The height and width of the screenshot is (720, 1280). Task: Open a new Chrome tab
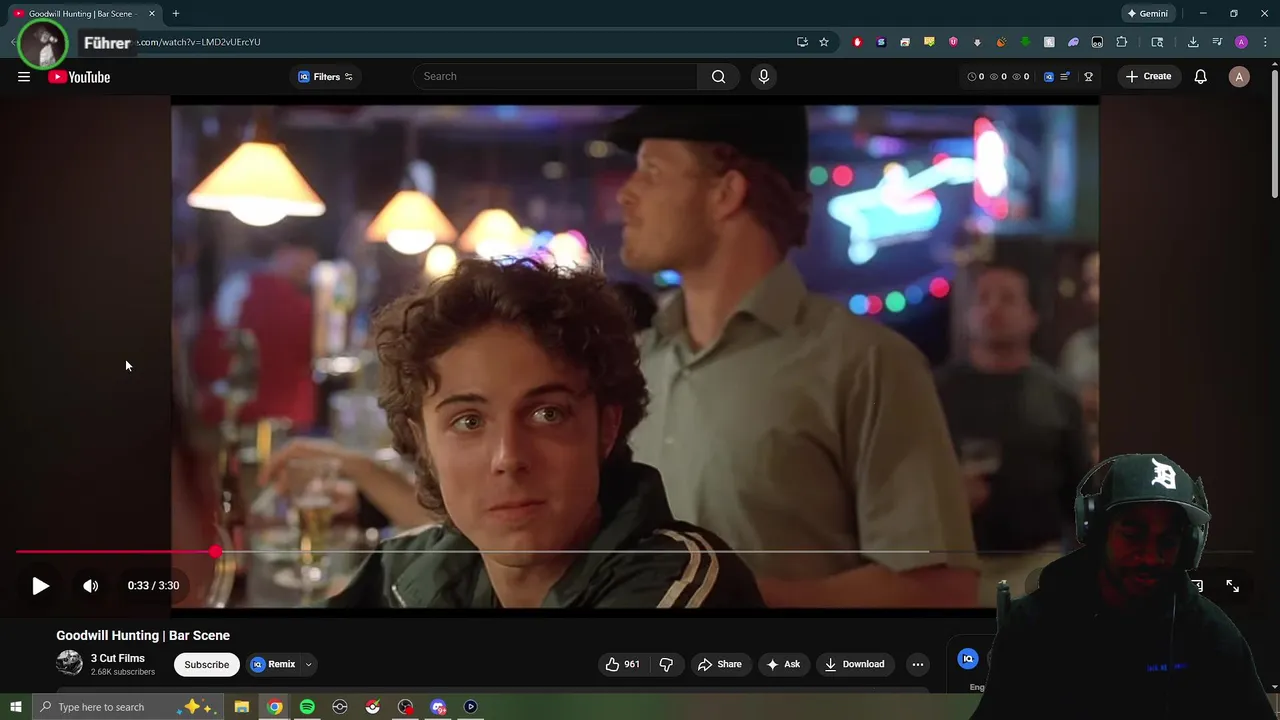pyautogui.click(x=176, y=14)
